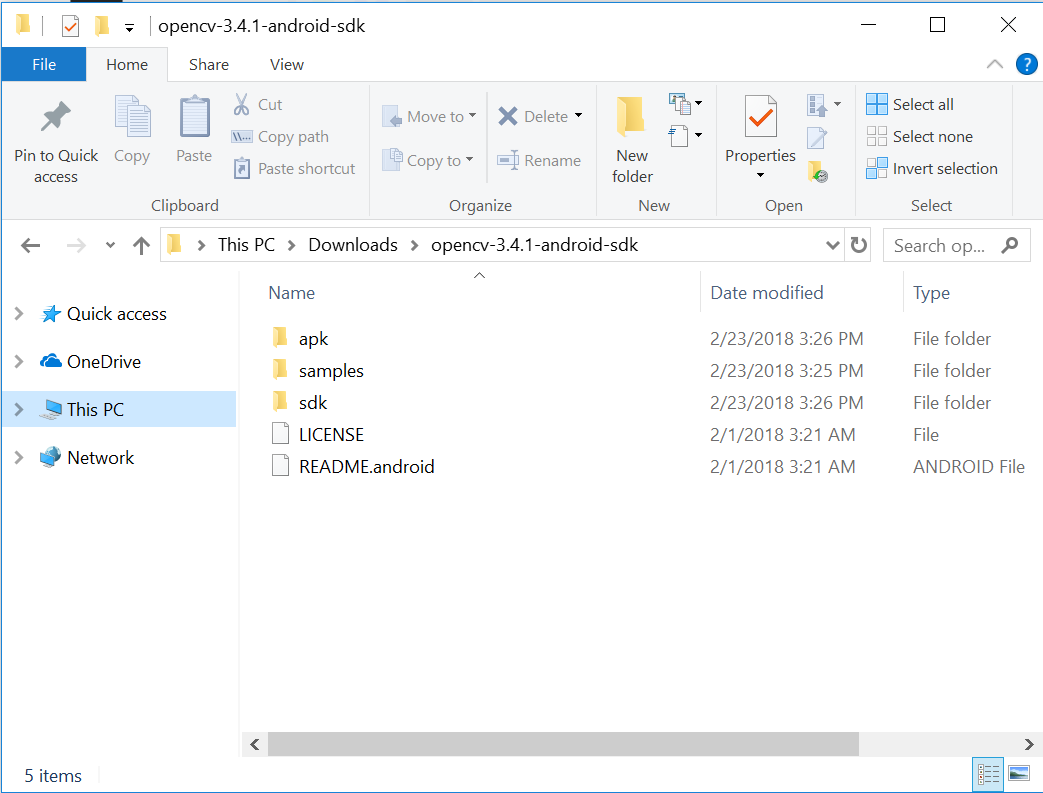Select the samples folder

pyautogui.click(x=331, y=371)
